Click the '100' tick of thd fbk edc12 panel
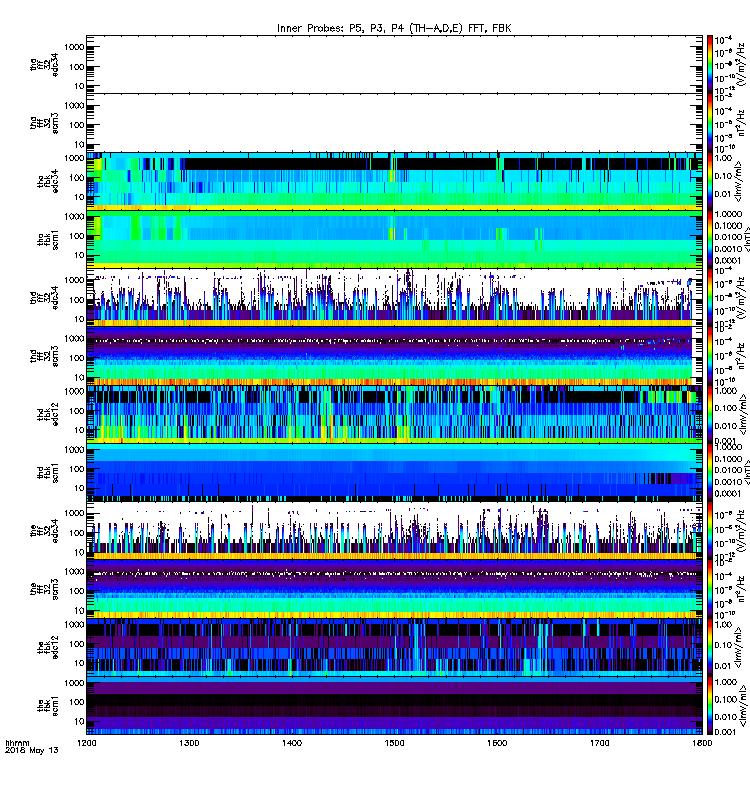Viewport: 750px width, 800px height. pos(77,411)
